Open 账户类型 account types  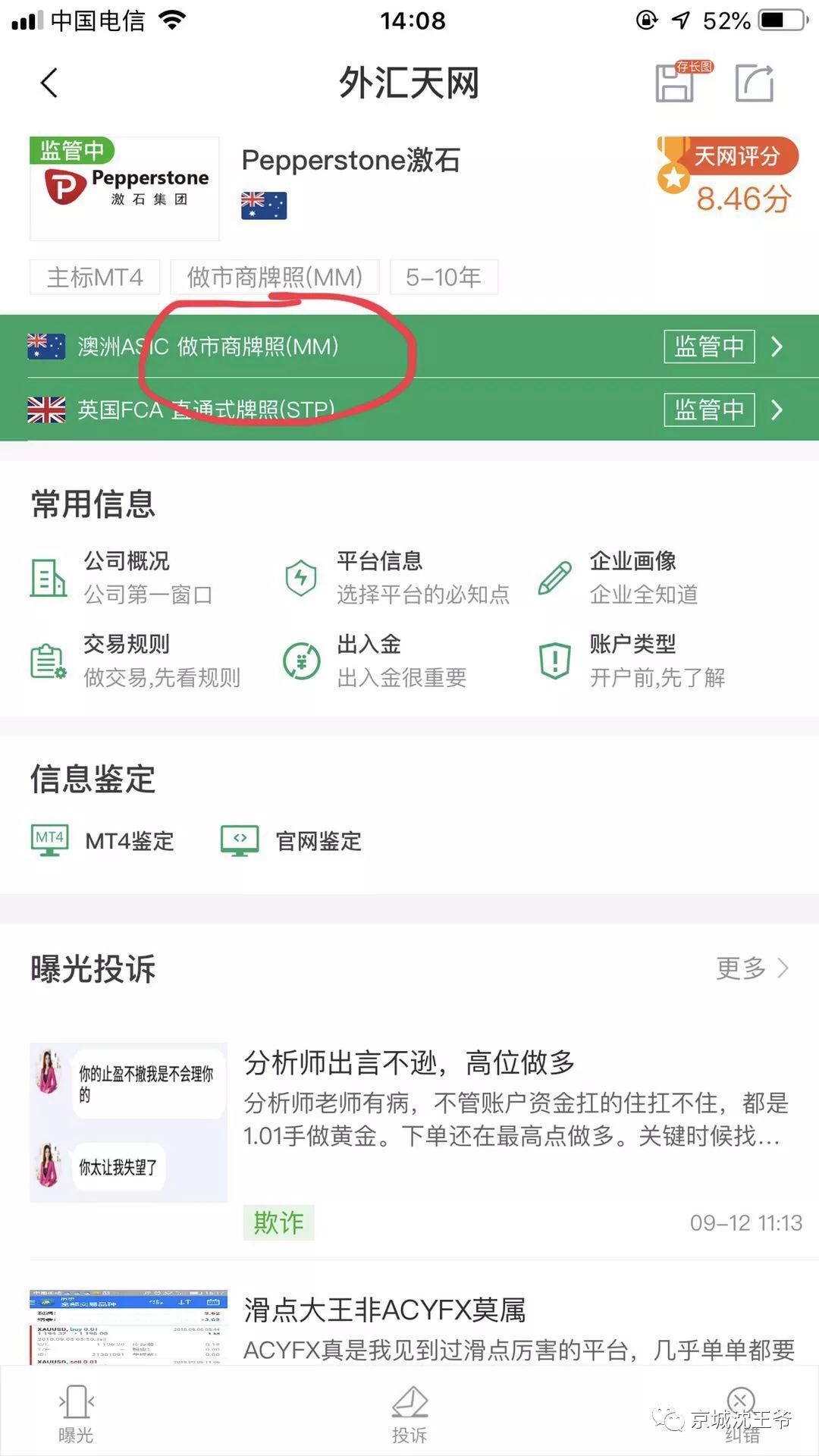coord(631,661)
